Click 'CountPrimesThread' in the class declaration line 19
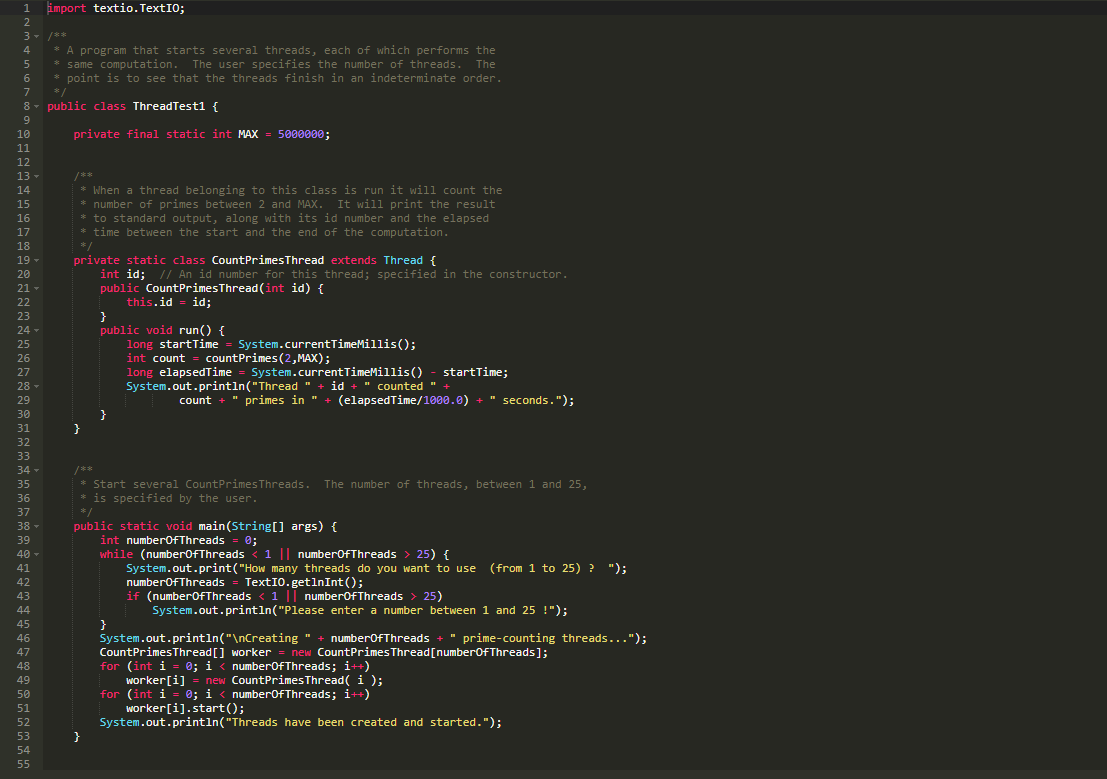The width and height of the screenshot is (1107, 779). 268,260
